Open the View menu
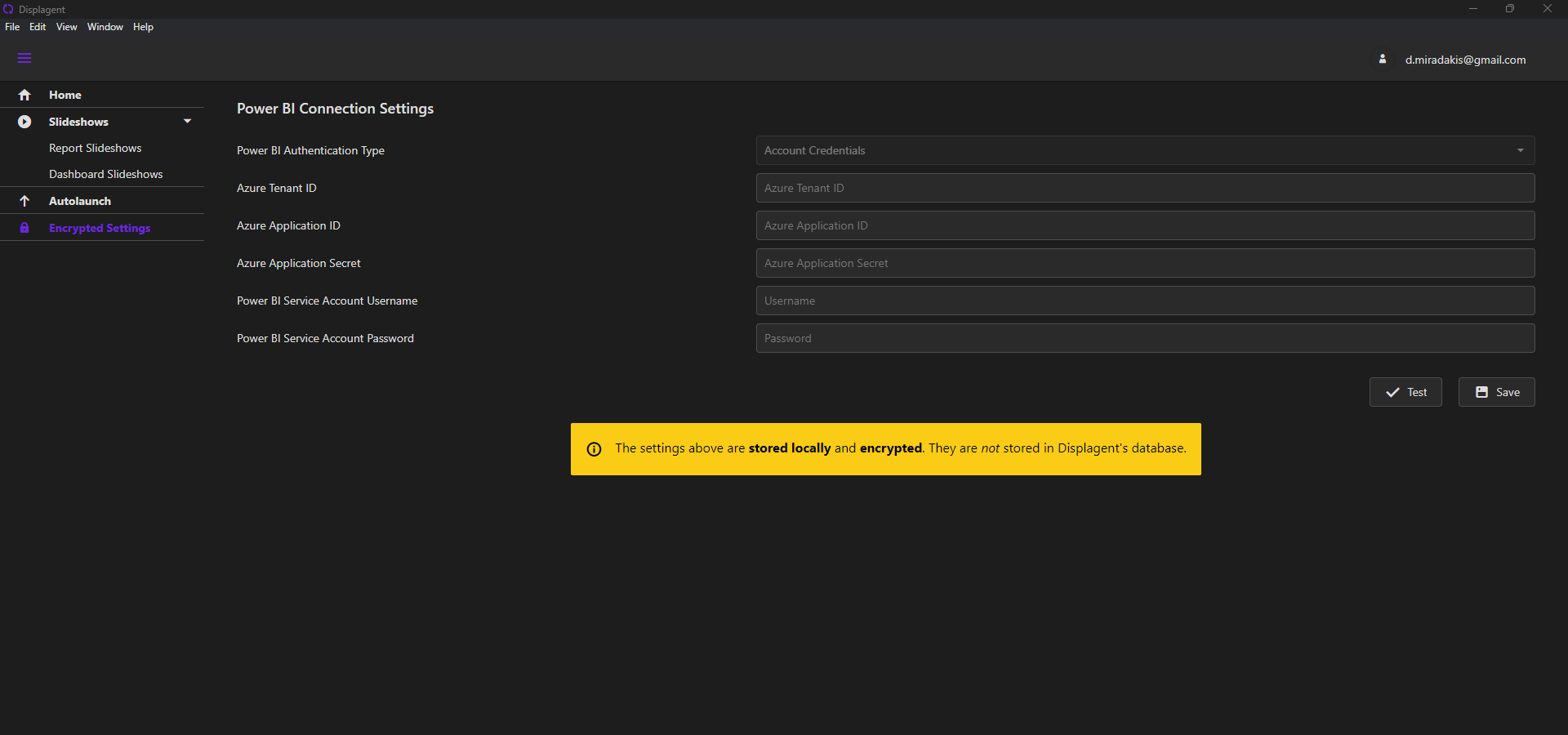Viewport: 1568px width, 735px height. [67, 27]
